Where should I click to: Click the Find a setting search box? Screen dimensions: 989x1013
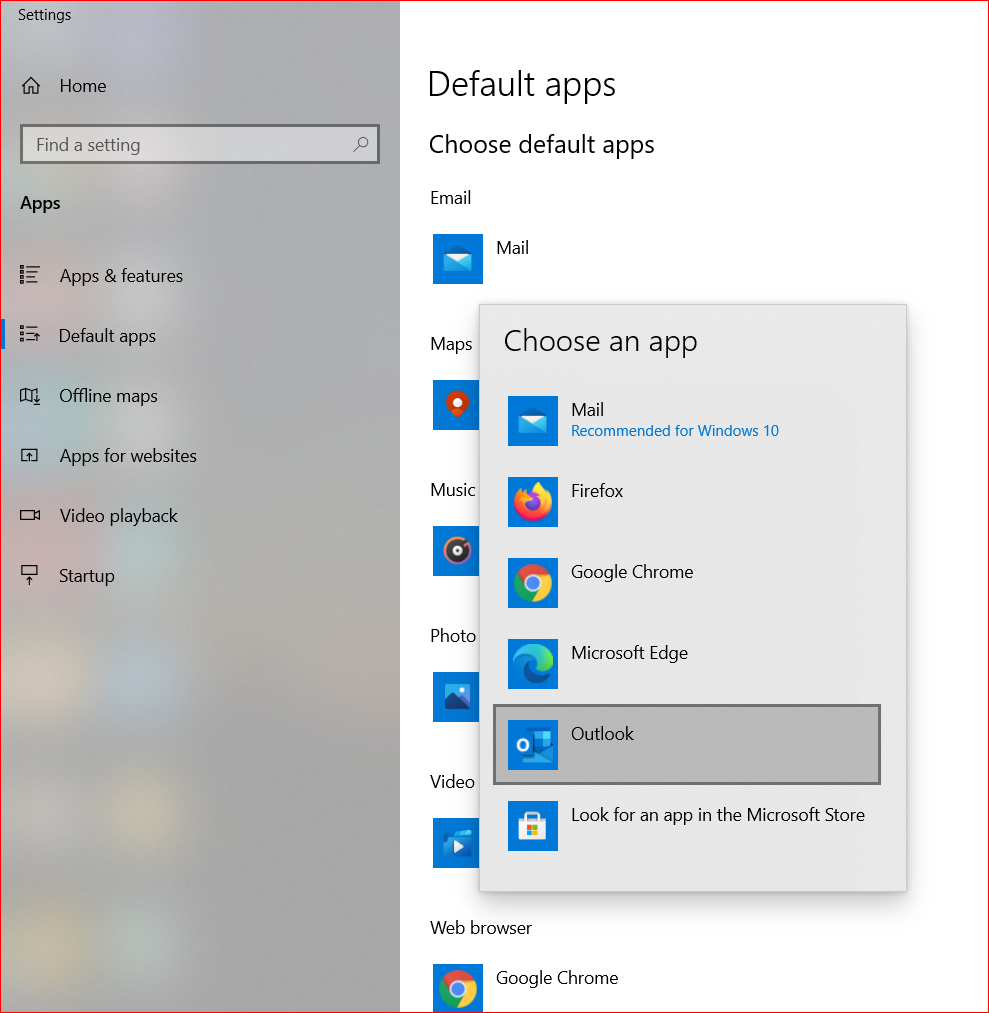tap(200, 144)
